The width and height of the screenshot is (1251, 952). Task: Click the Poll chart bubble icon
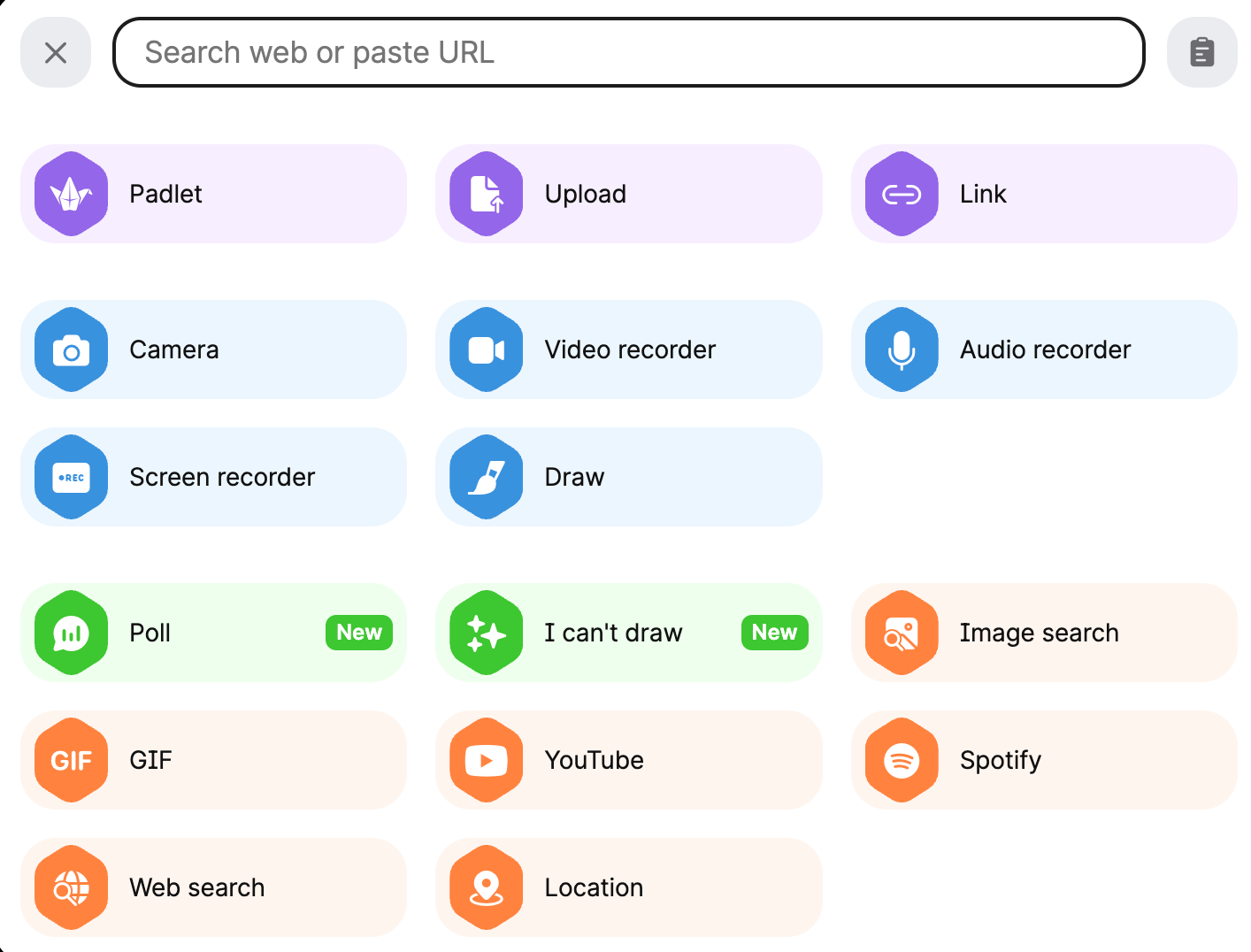pos(71,633)
